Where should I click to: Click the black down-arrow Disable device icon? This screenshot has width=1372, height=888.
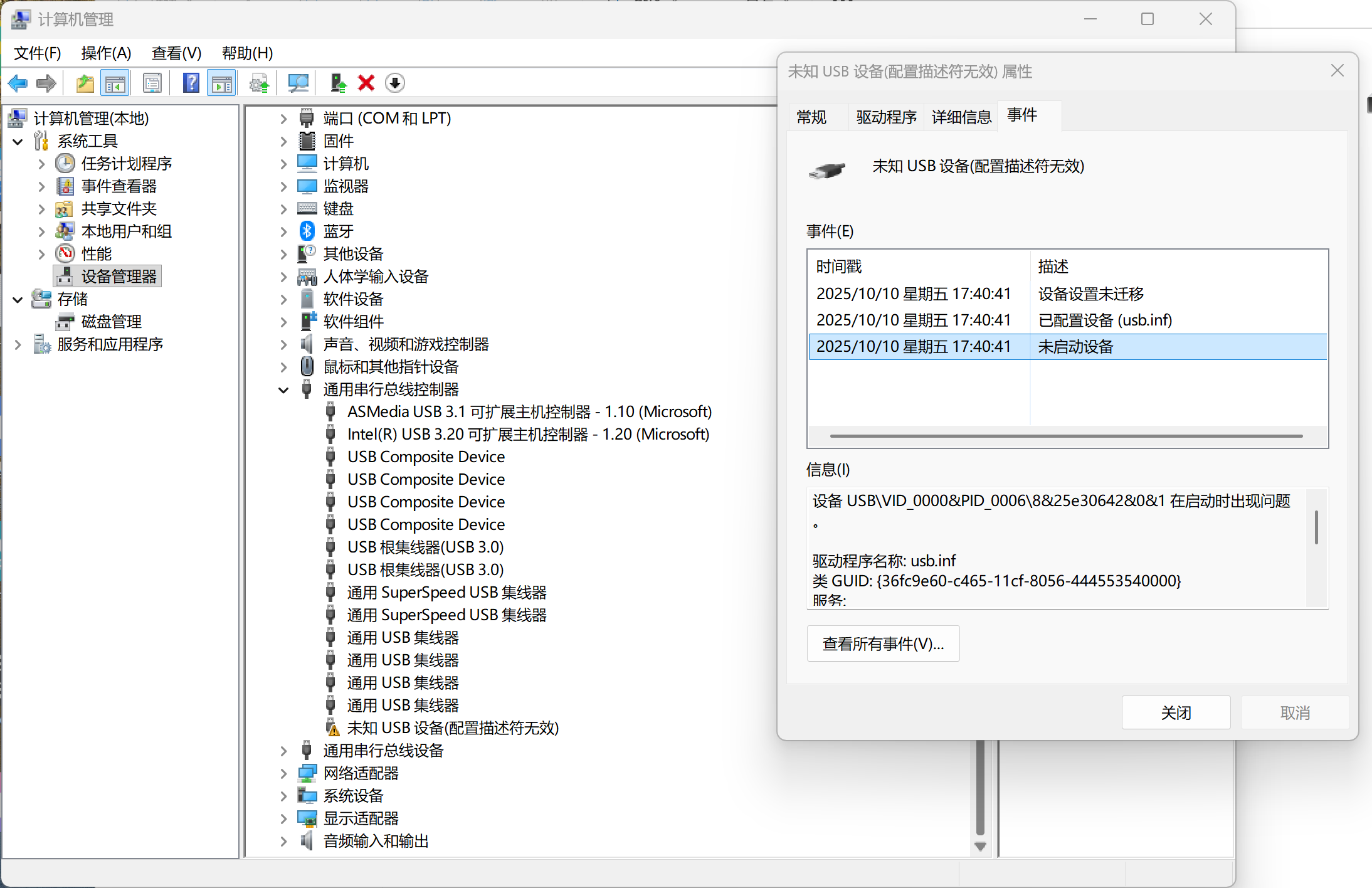pyautogui.click(x=395, y=83)
